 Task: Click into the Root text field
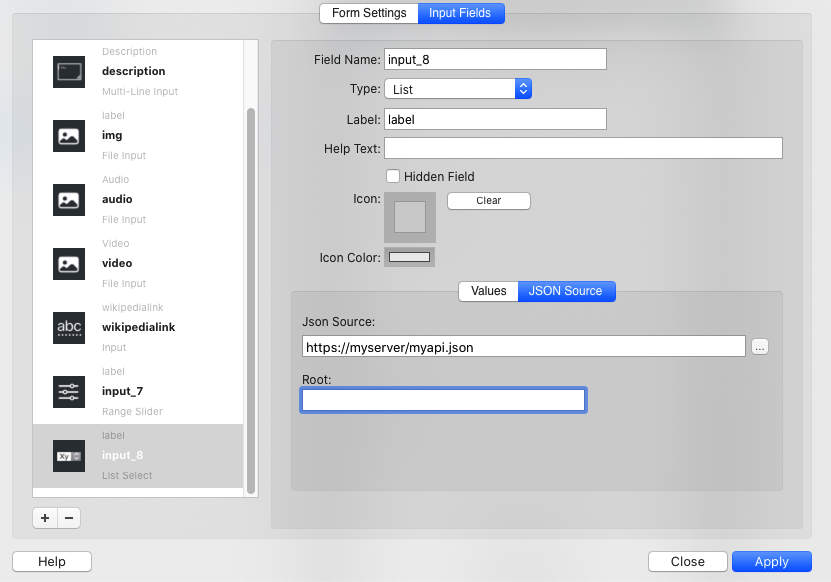pos(443,400)
